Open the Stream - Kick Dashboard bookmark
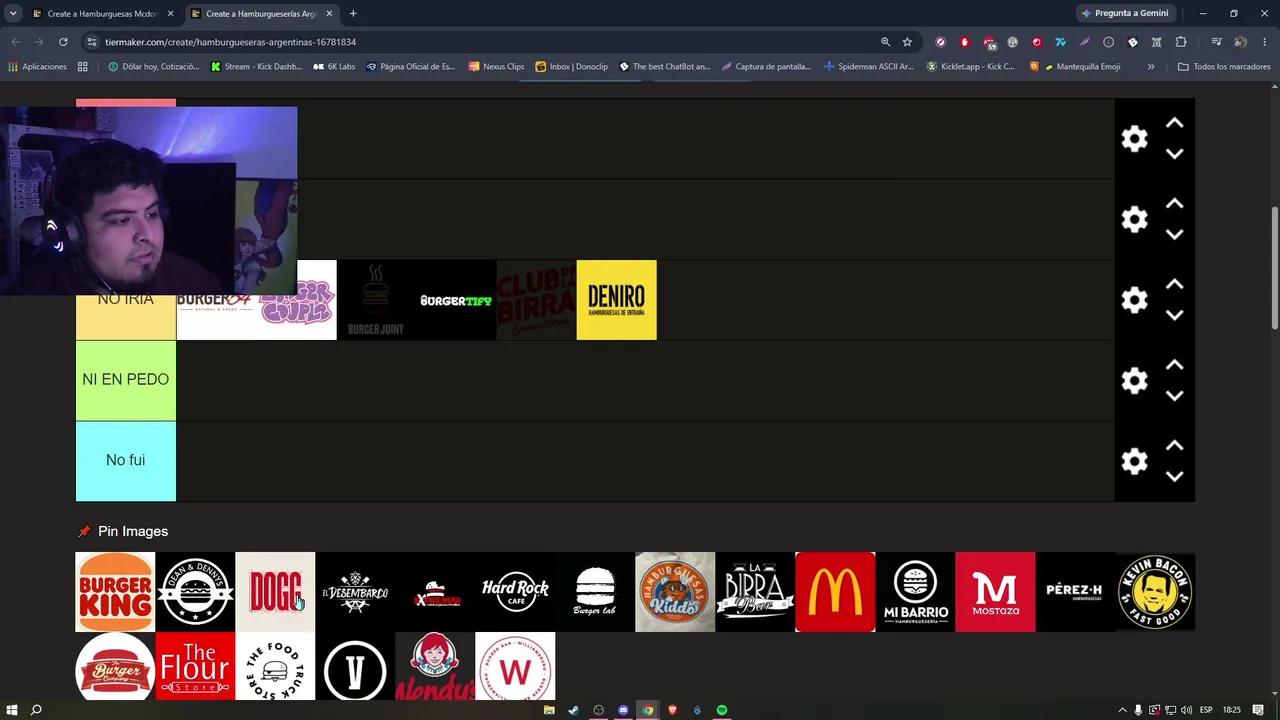 256,67
